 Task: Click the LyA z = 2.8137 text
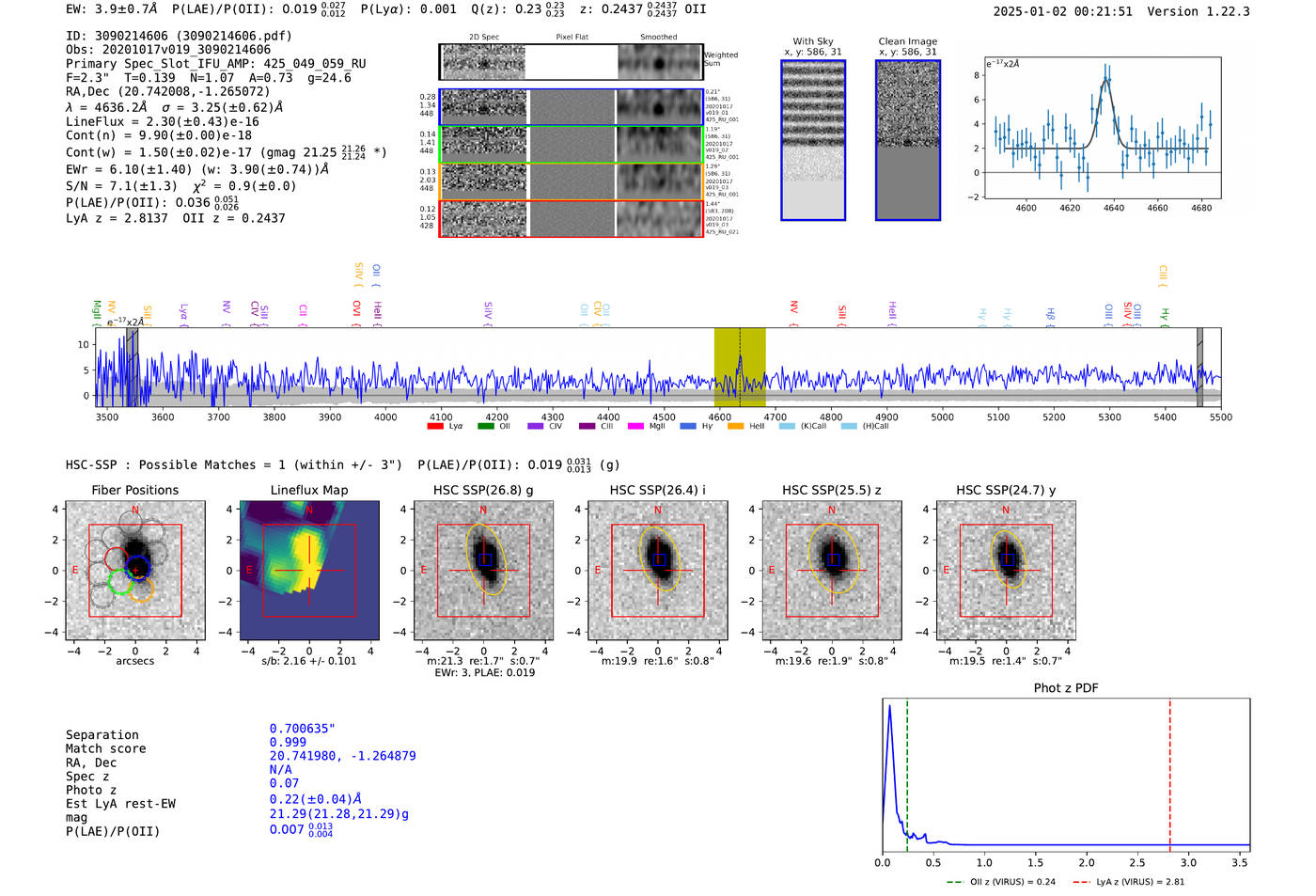tap(117, 218)
